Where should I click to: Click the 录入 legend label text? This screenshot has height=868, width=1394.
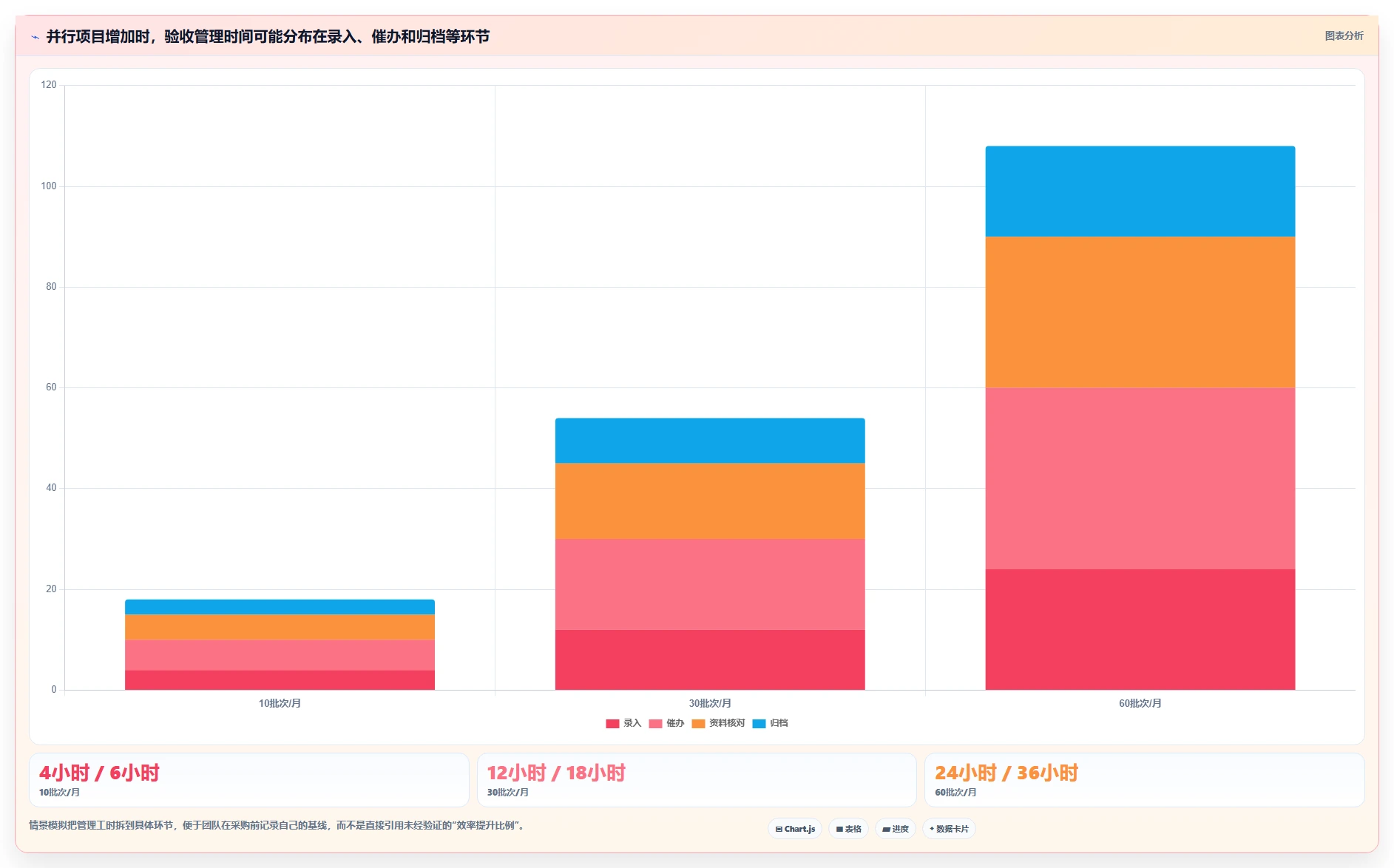(632, 723)
